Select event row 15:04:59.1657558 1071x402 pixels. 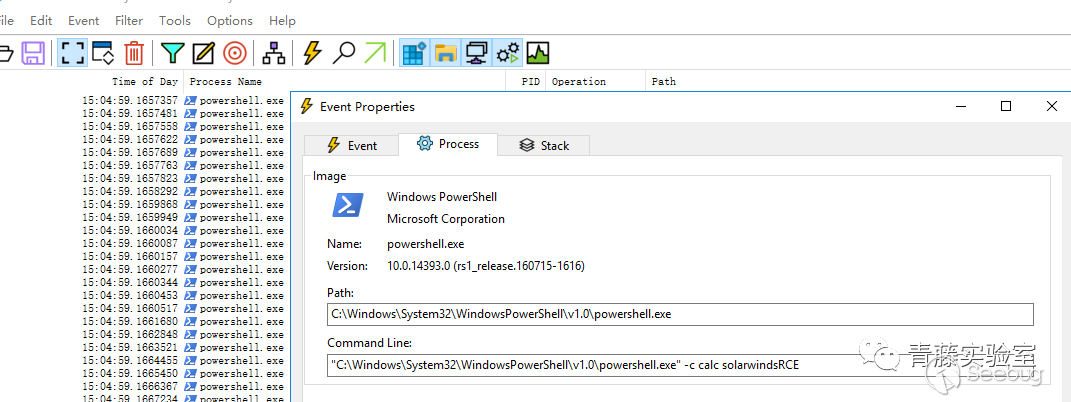point(183,126)
